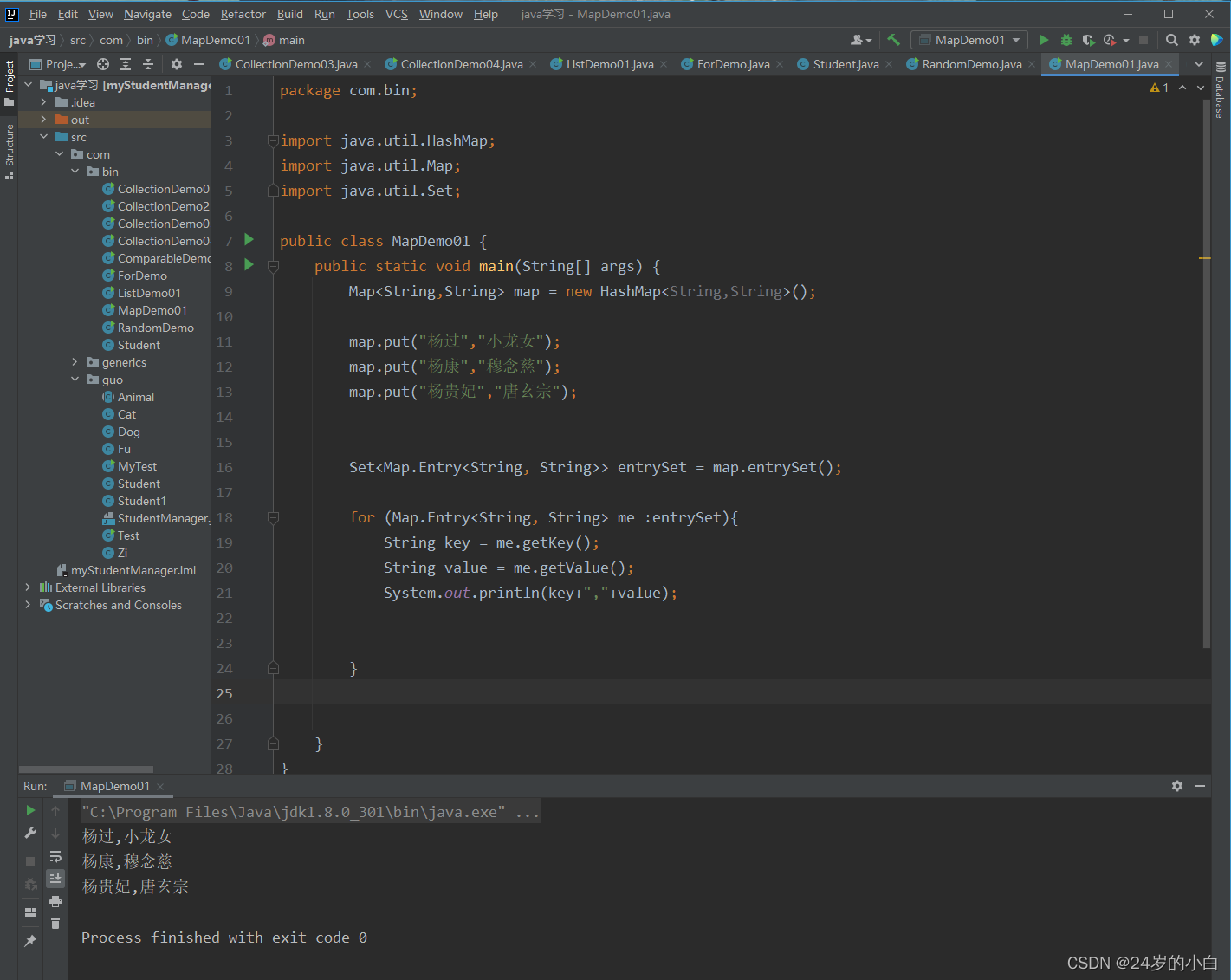1231x980 pixels.
Task: Click the Project tree horizontal scrollbar
Action: click(x=87, y=769)
